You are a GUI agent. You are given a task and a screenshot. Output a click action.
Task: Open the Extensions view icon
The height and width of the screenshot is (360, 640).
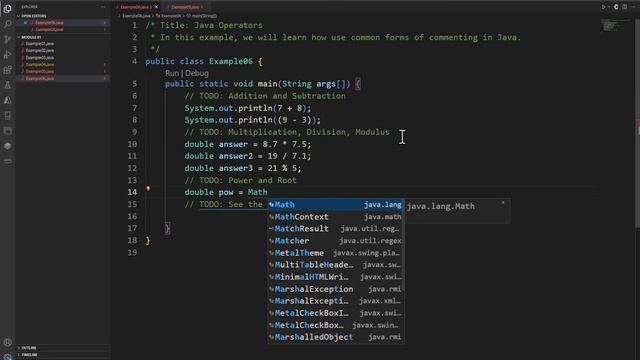7,70
